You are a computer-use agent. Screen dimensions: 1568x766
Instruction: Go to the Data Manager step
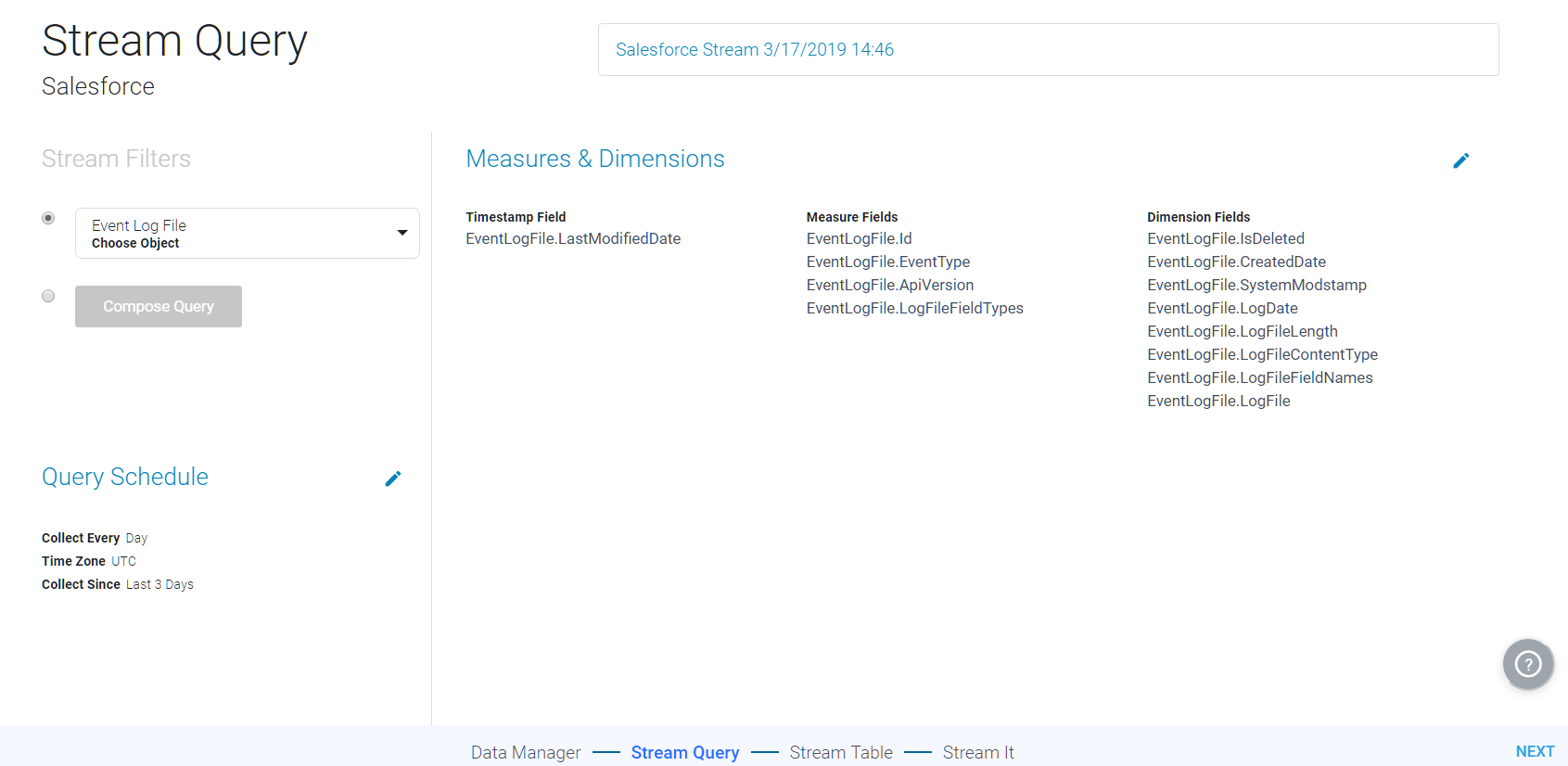tap(526, 752)
